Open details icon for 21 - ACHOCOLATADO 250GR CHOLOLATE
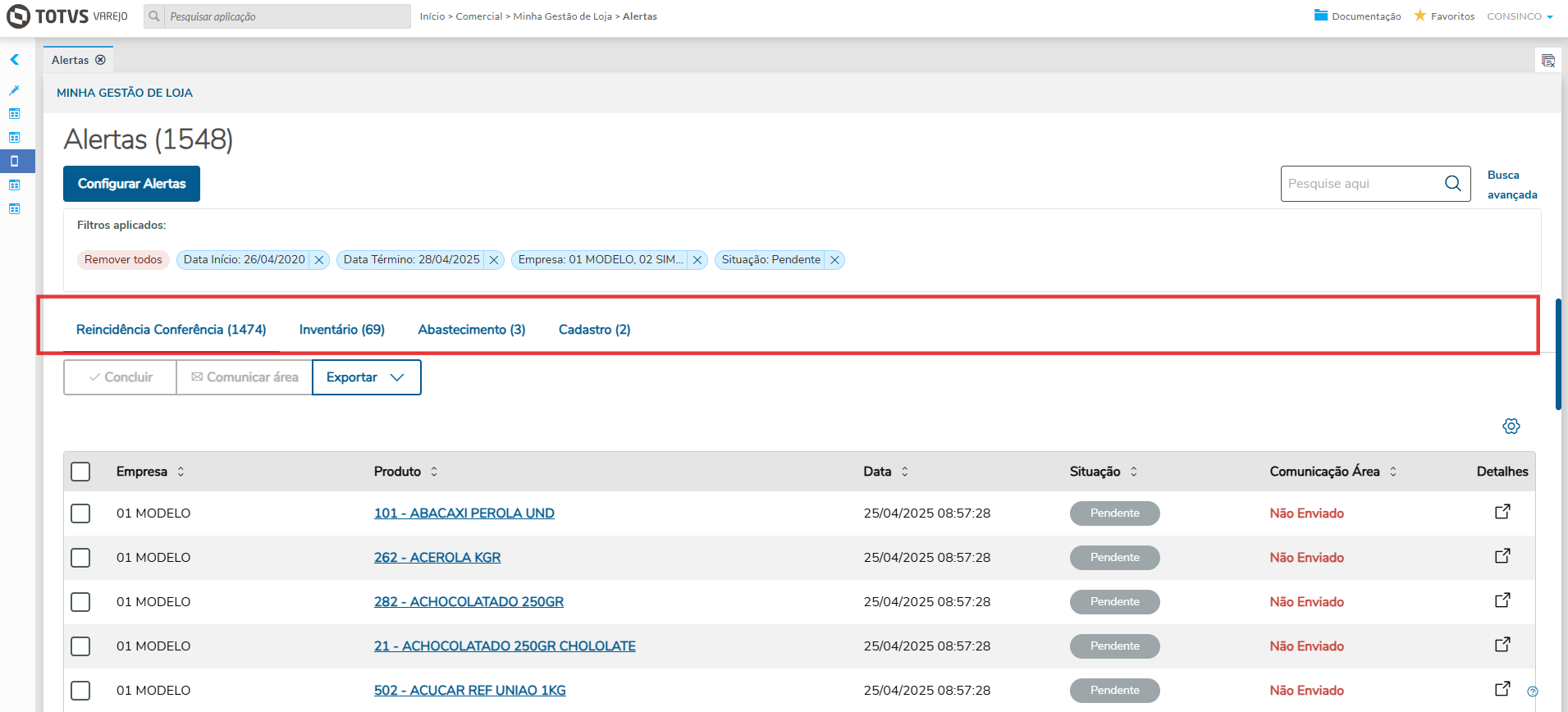The image size is (1568, 712). tap(1502, 645)
